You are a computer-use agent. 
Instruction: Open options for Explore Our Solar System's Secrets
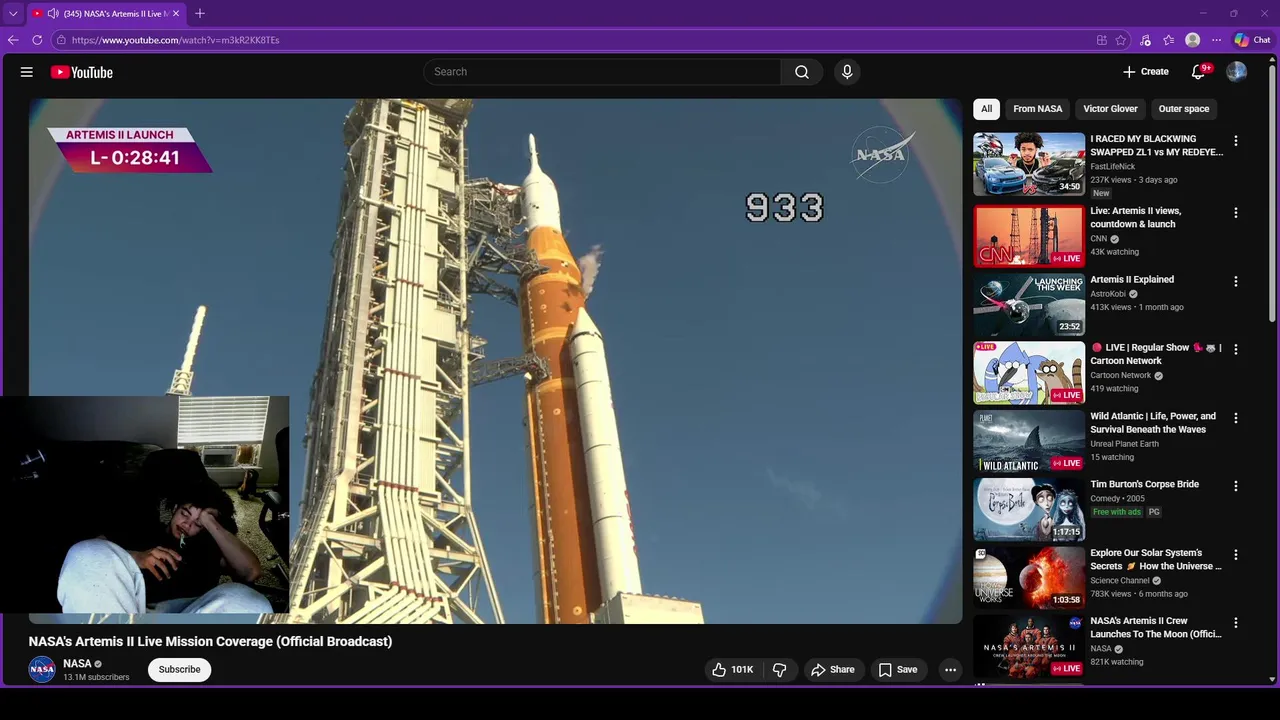pos(1236,555)
